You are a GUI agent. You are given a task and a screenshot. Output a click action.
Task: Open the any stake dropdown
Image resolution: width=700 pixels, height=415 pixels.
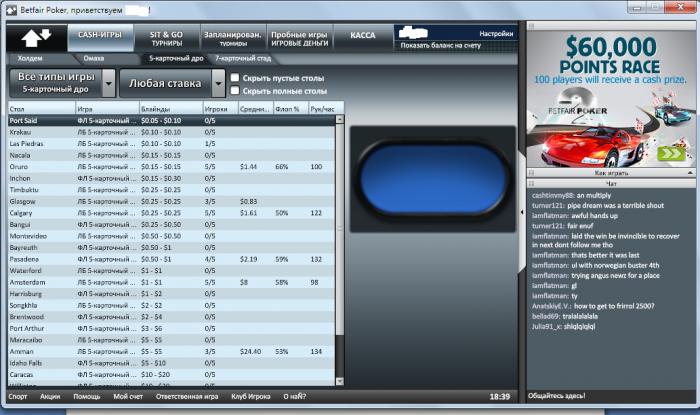[172, 83]
